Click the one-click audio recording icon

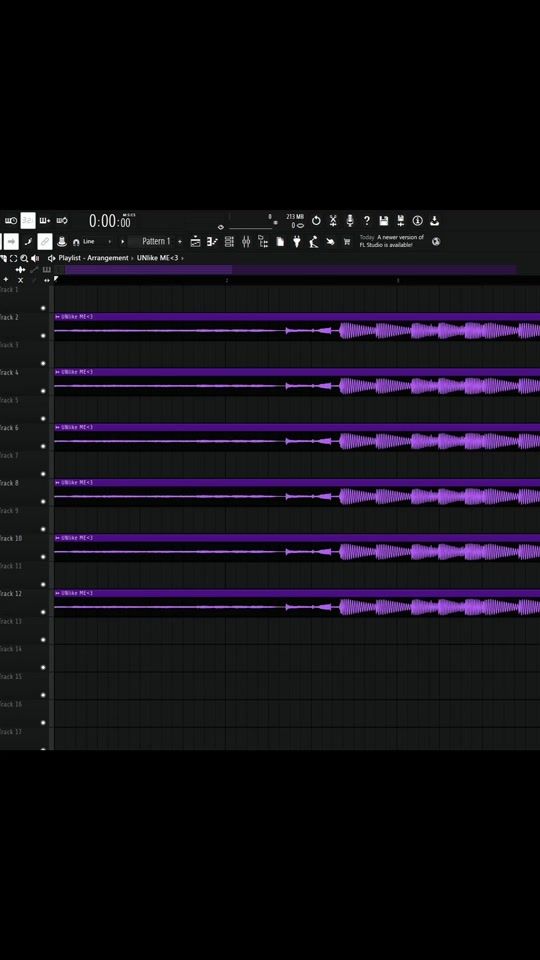(333, 220)
